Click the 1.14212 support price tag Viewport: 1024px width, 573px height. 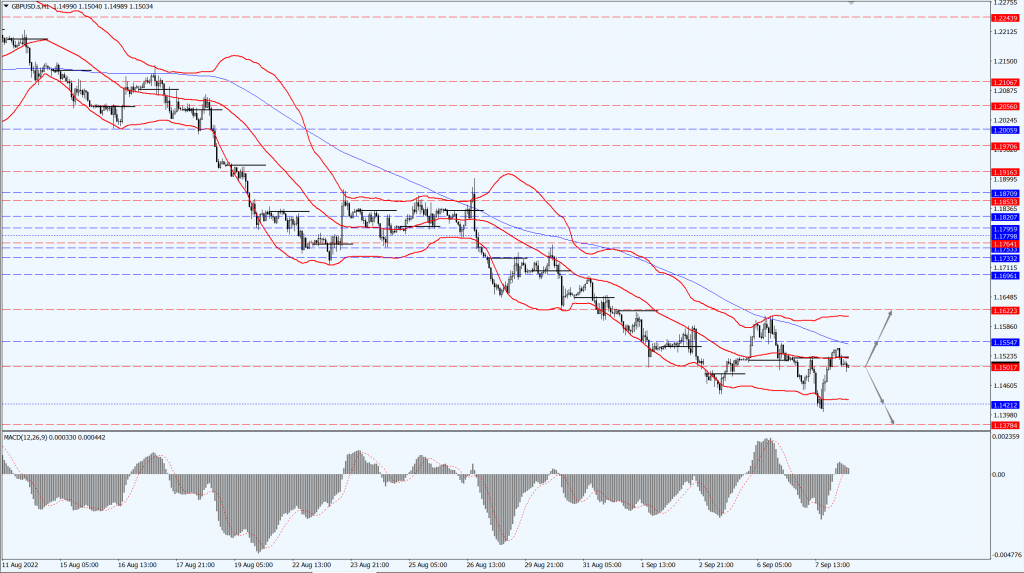tap(1005, 405)
